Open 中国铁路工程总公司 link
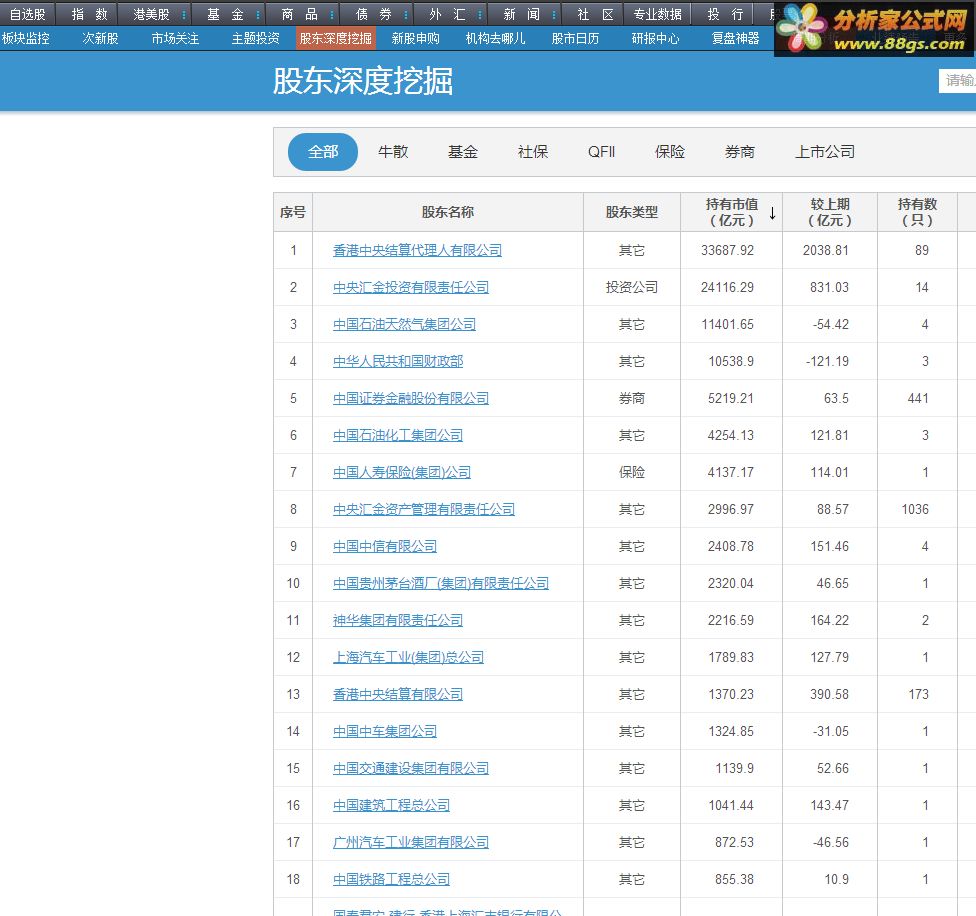 (391, 880)
